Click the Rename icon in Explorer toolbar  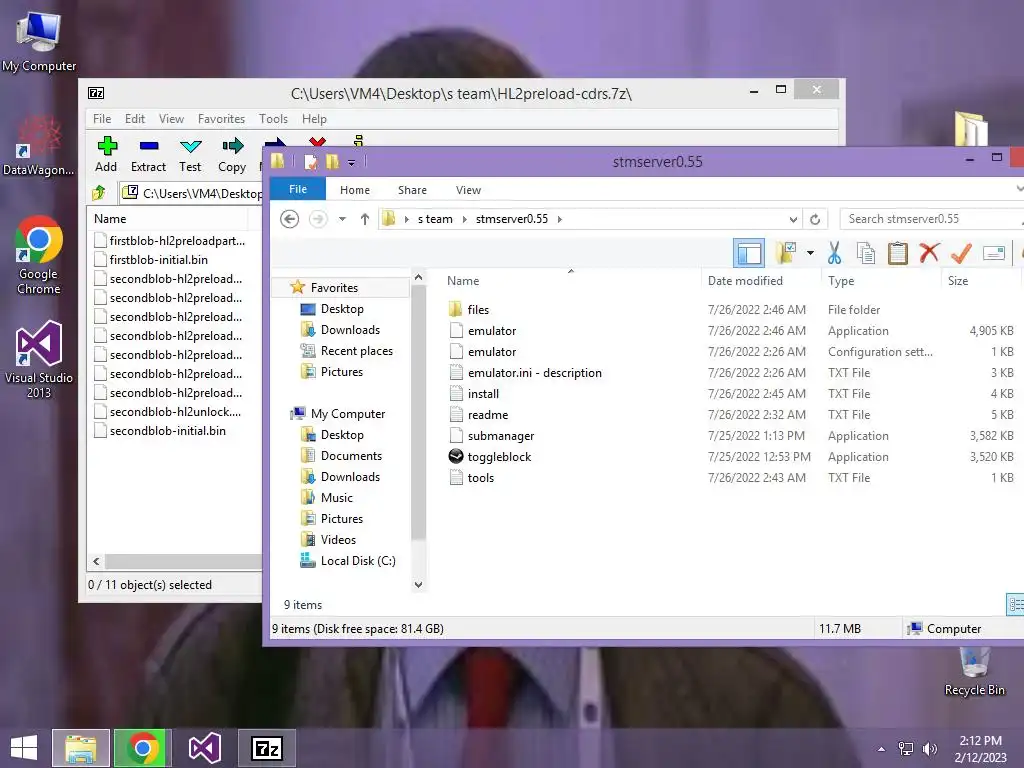993,253
